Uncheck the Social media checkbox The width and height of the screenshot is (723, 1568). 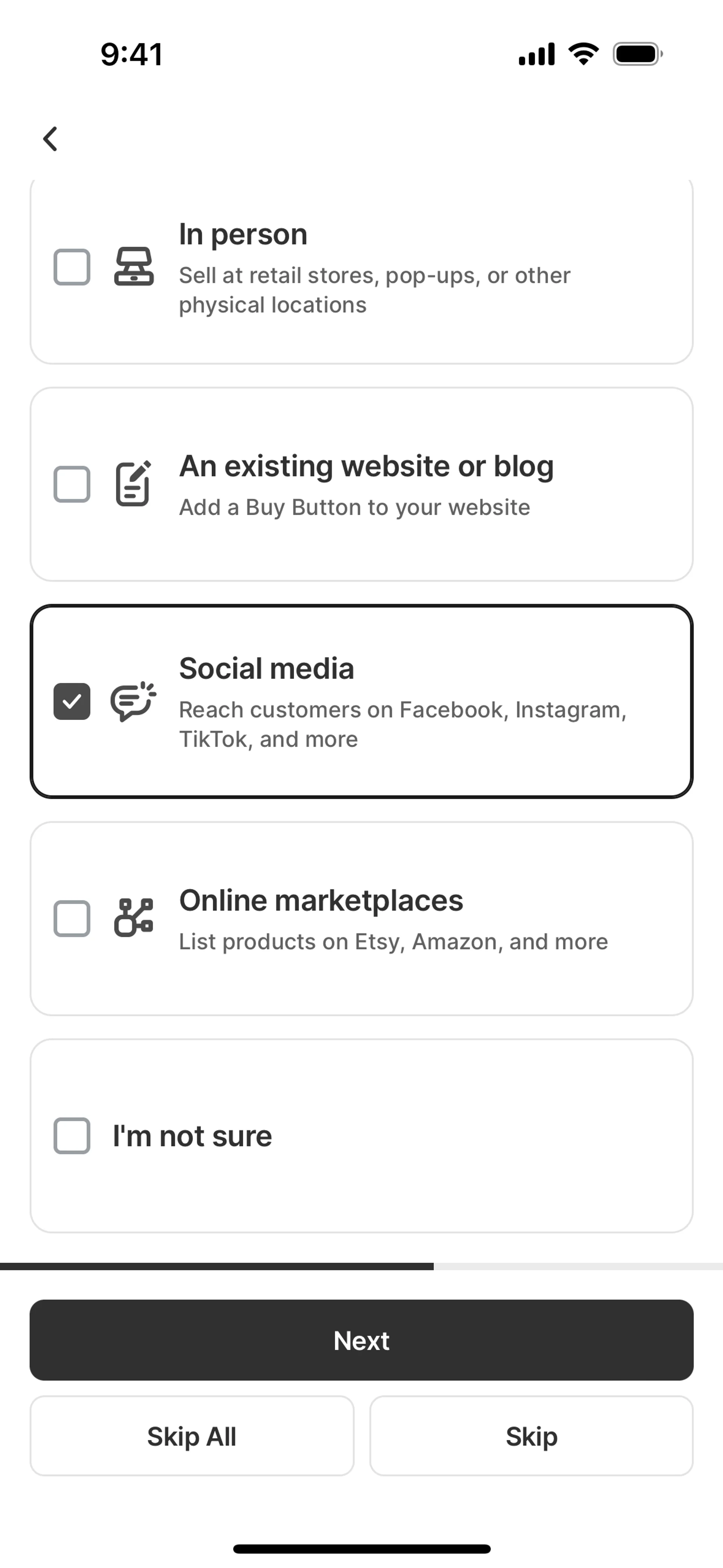click(x=72, y=701)
